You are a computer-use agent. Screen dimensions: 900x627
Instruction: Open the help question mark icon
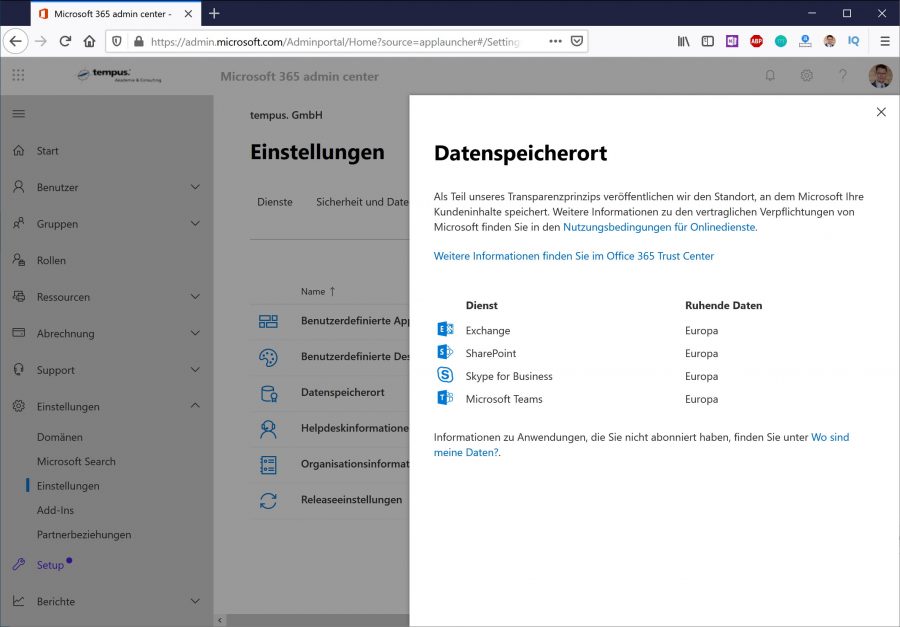(x=843, y=75)
